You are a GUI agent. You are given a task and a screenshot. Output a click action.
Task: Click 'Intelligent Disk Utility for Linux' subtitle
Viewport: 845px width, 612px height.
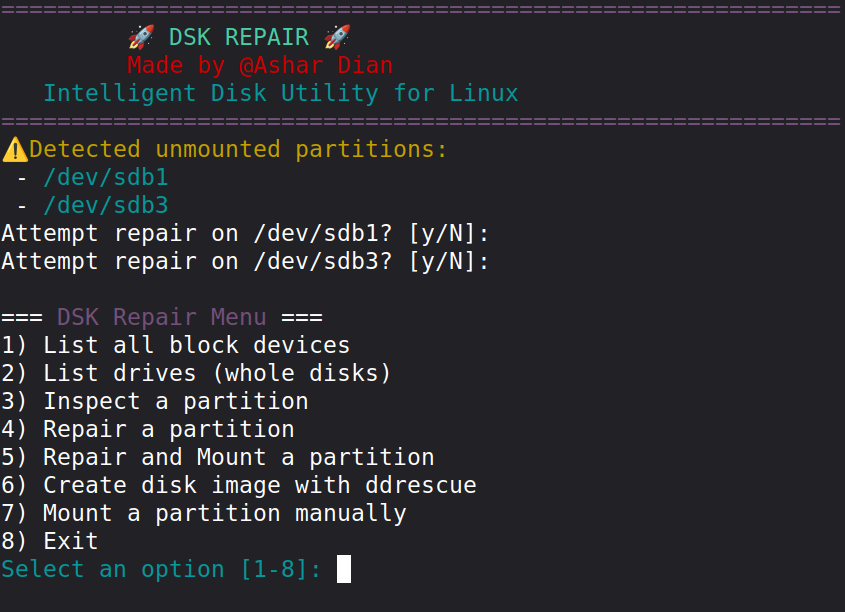(x=281, y=93)
